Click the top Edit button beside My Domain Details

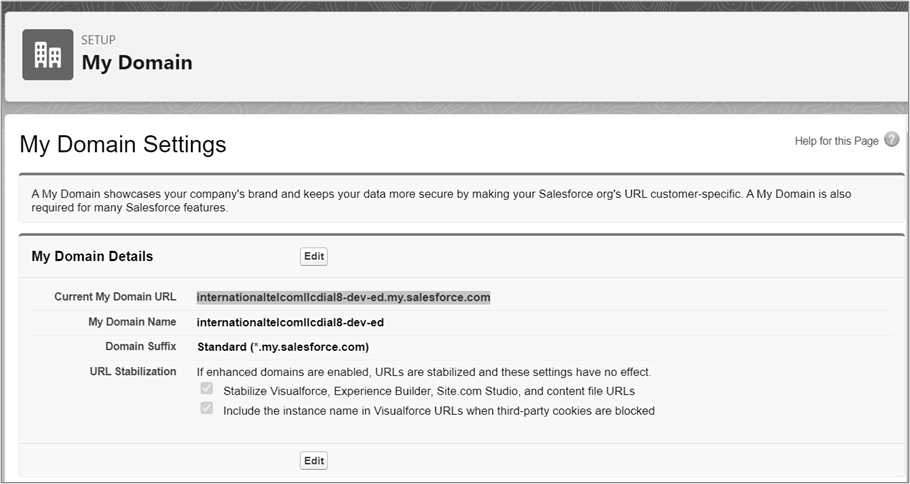pyautogui.click(x=314, y=257)
